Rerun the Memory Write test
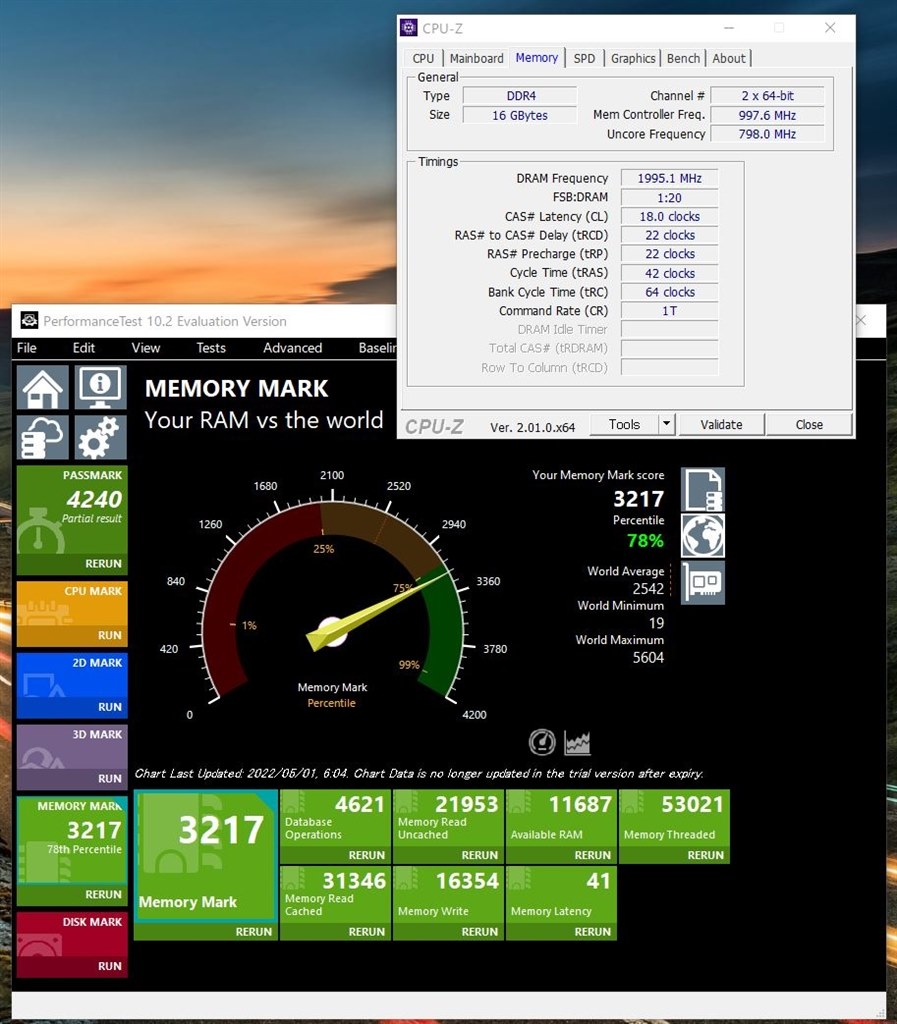This screenshot has height=1024, width=897. (x=479, y=931)
